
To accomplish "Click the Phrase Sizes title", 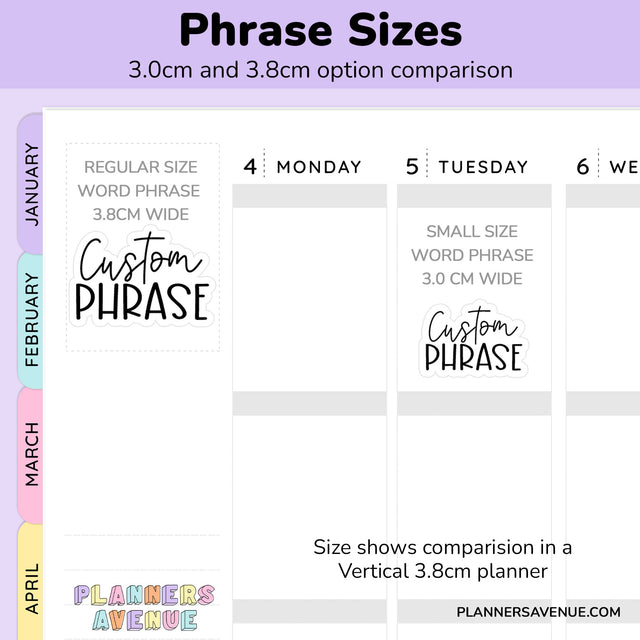I will click(x=320, y=31).
